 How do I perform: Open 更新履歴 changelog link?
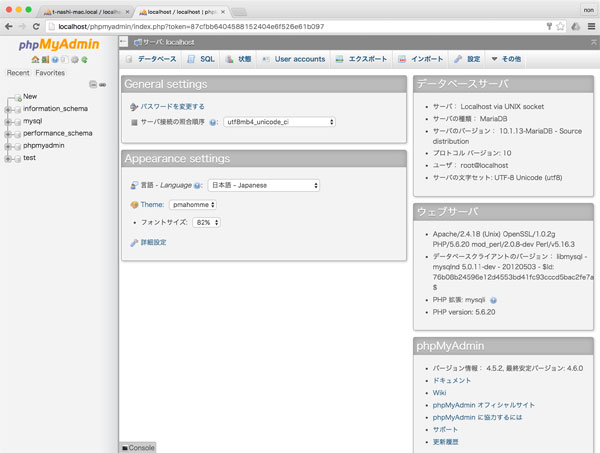coord(445,442)
